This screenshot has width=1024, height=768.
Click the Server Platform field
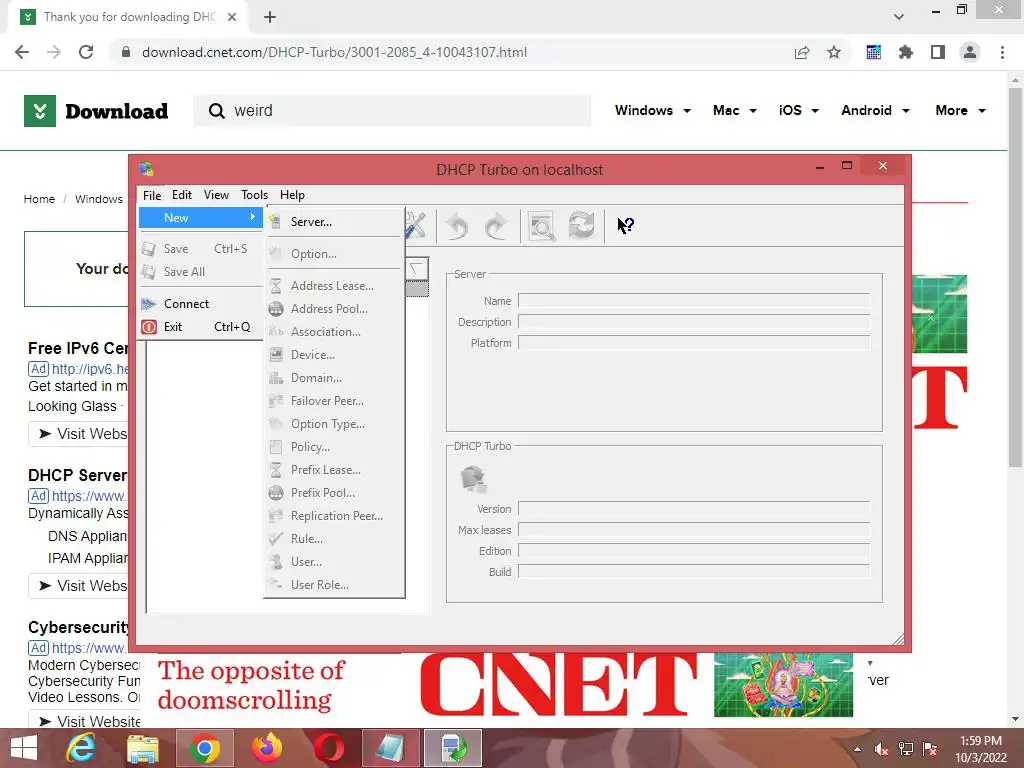pyautogui.click(x=694, y=343)
